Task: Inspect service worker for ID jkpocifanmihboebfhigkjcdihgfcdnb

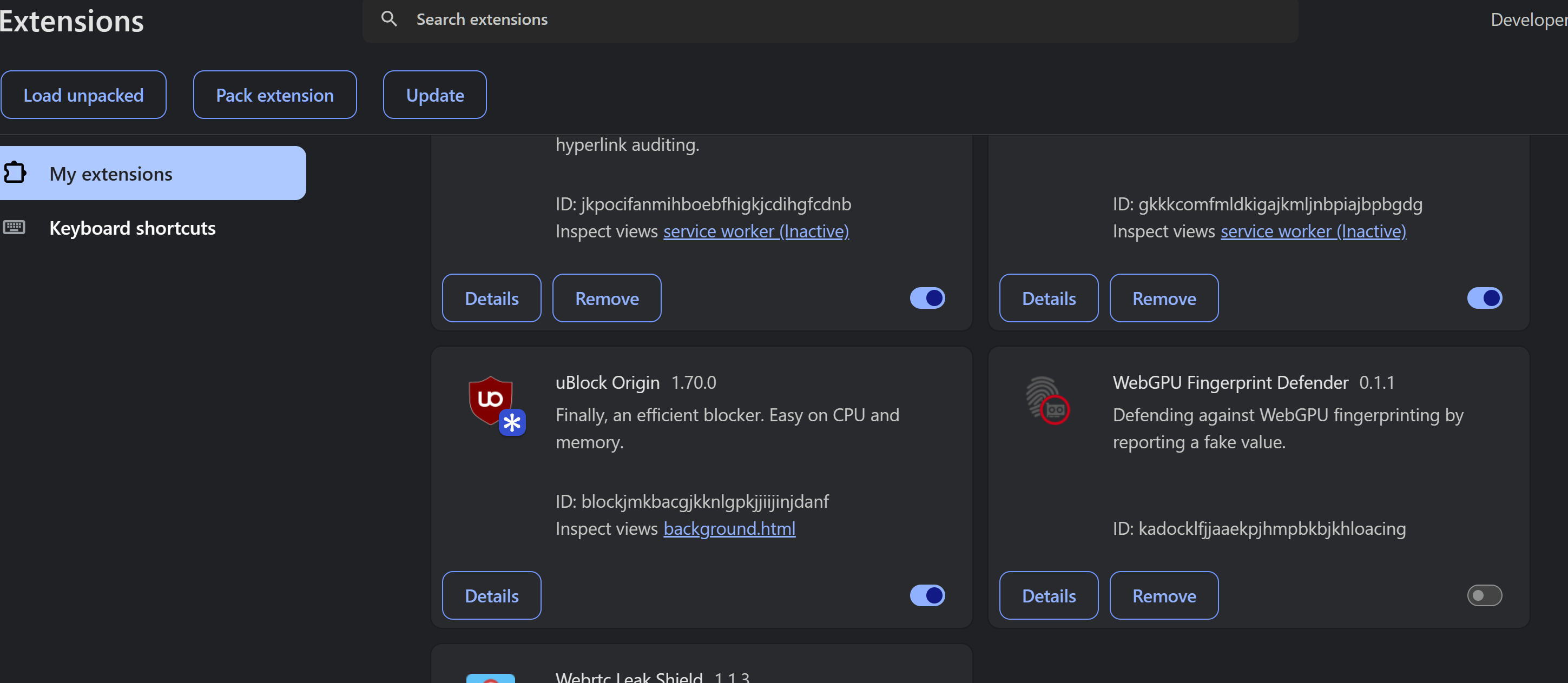Action: (756, 231)
